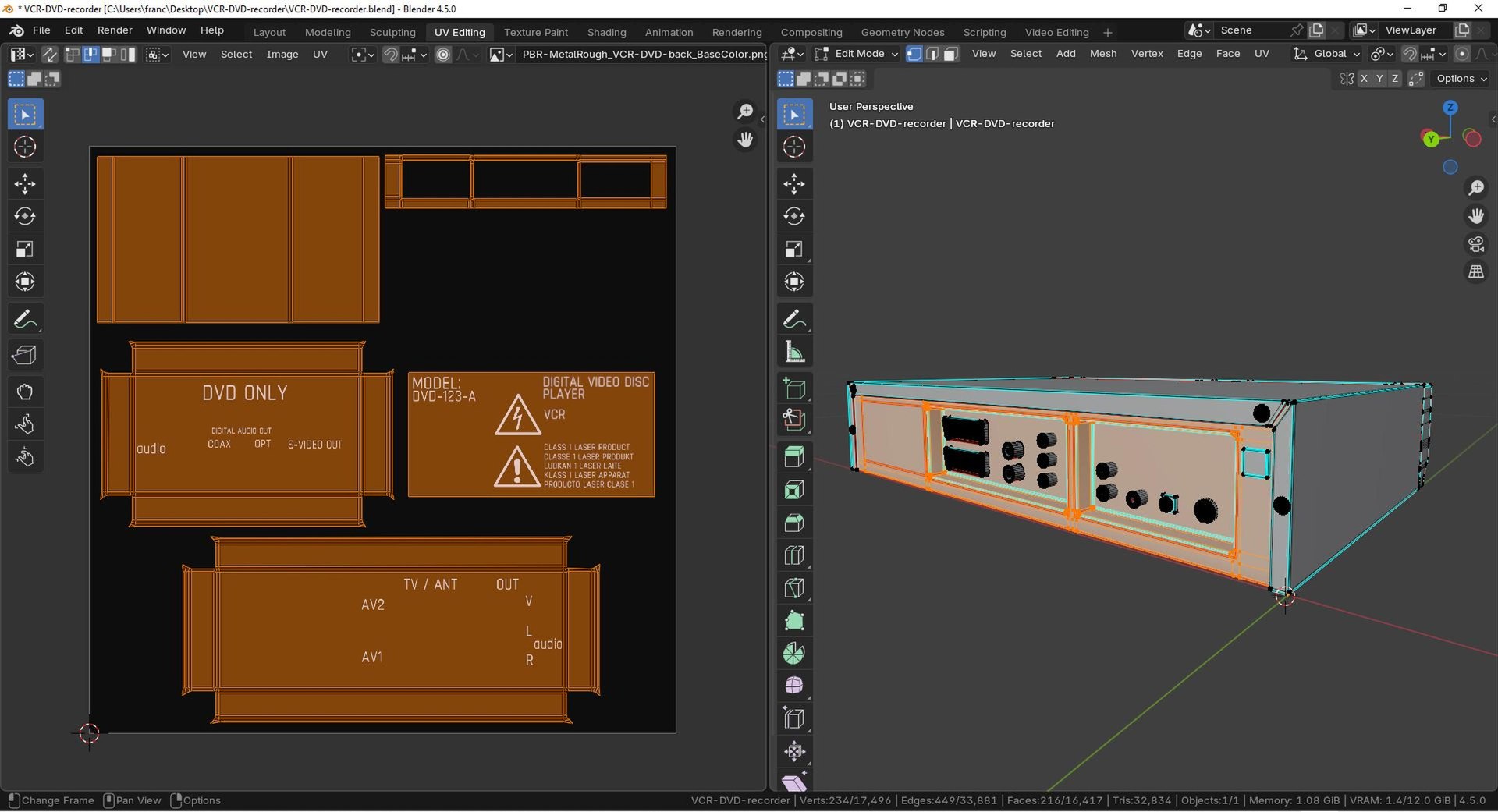
Task: Expand the Options dropdown in viewport
Action: point(1461,79)
